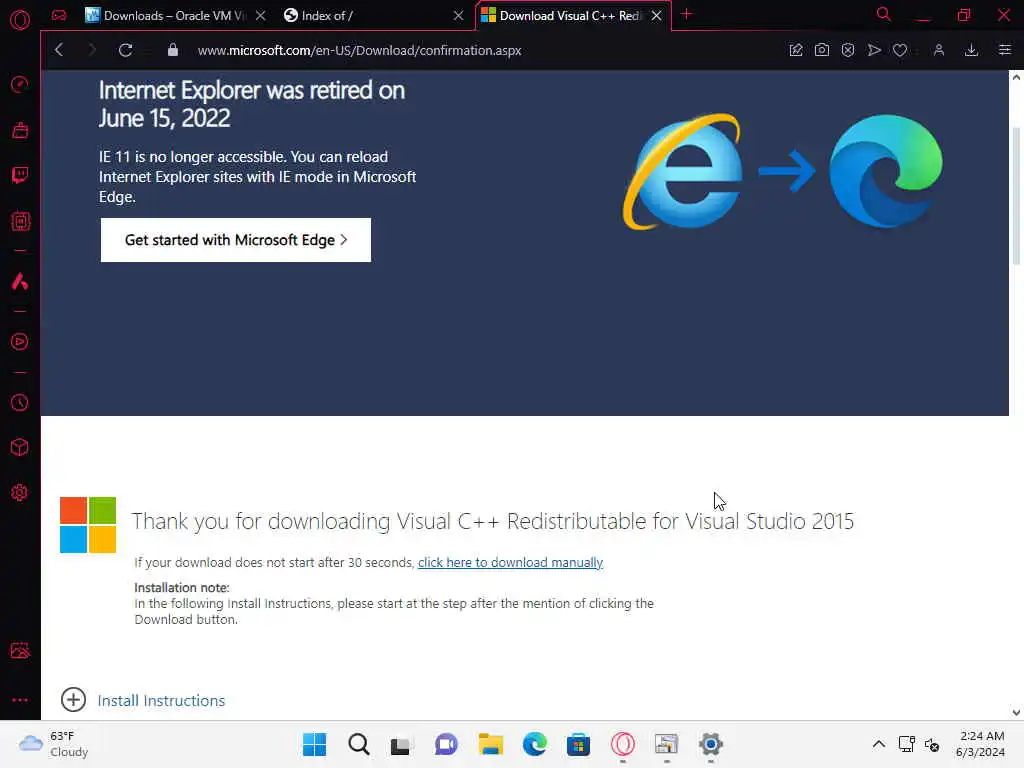Image resolution: width=1024 pixels, height=768 pixels.
Task: Open the Player sidebar icon
Action: [x=20, y=342]
